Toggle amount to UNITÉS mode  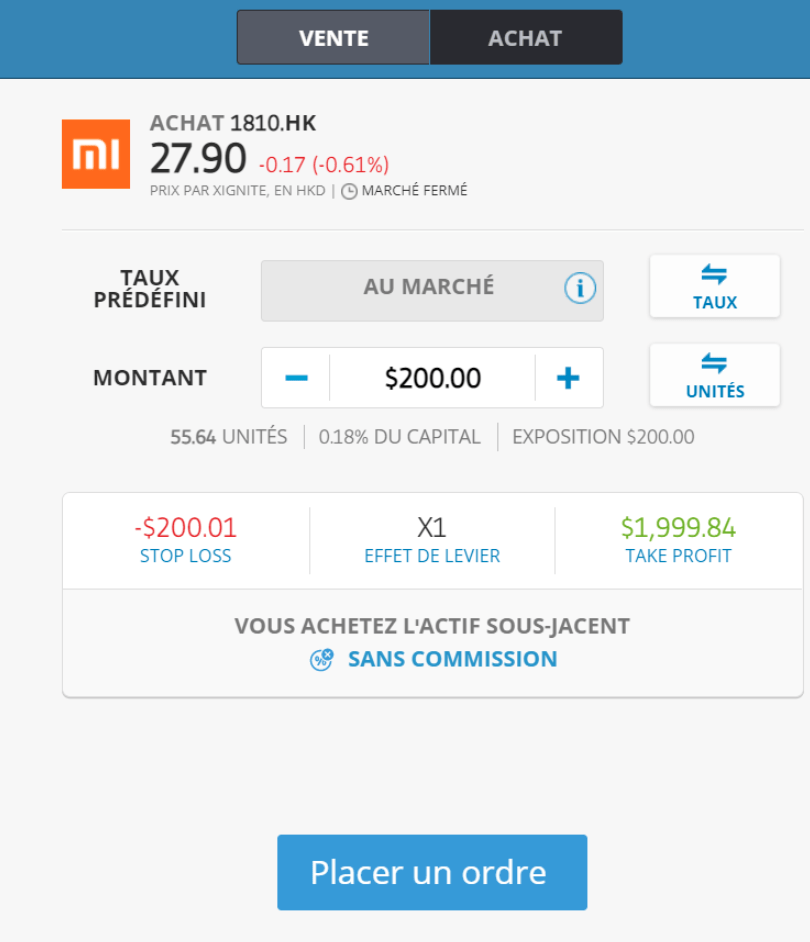pyautogui.click(x=714, y=375)
